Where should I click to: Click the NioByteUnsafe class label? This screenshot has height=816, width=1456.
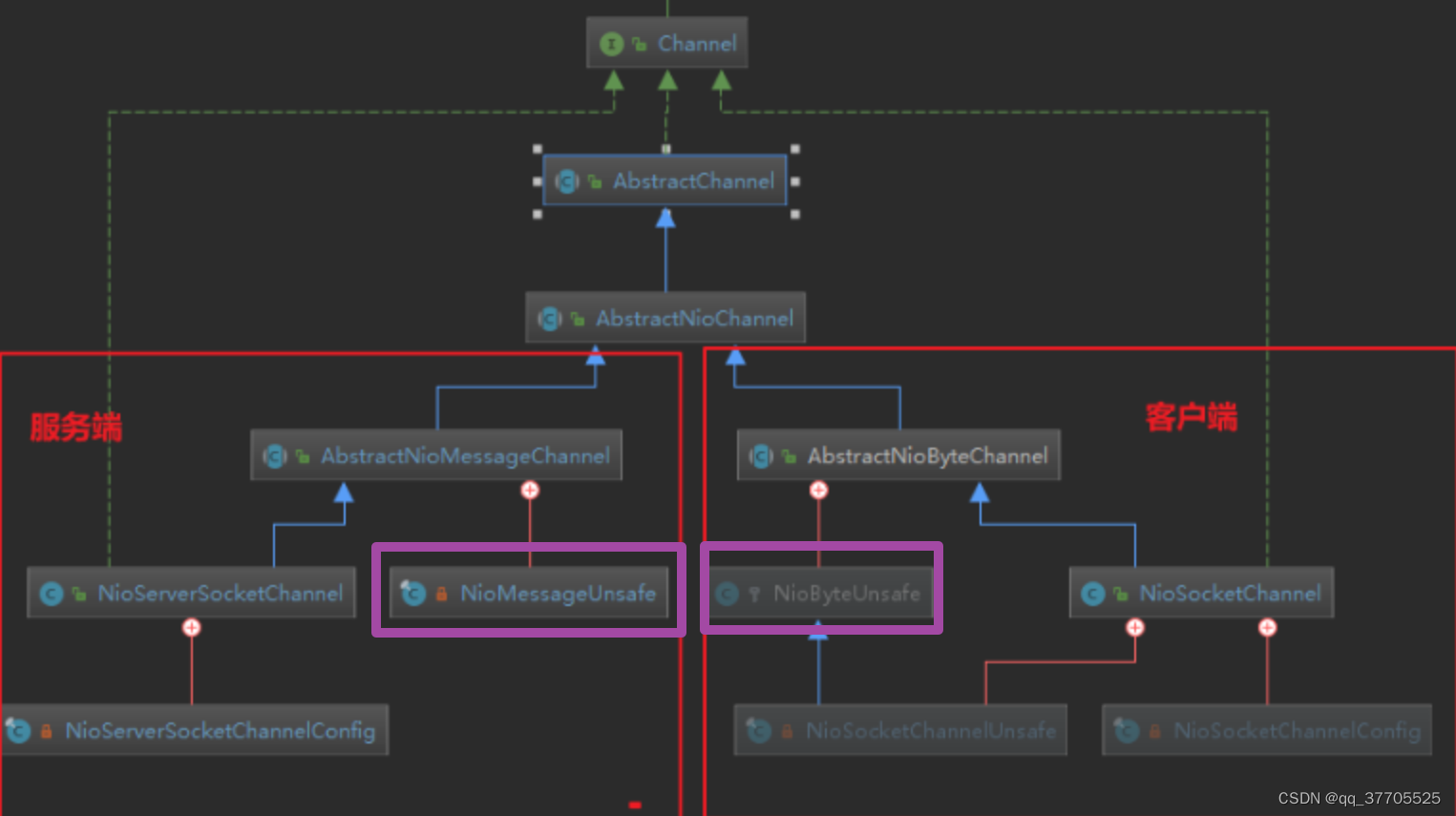coord(846,594)
